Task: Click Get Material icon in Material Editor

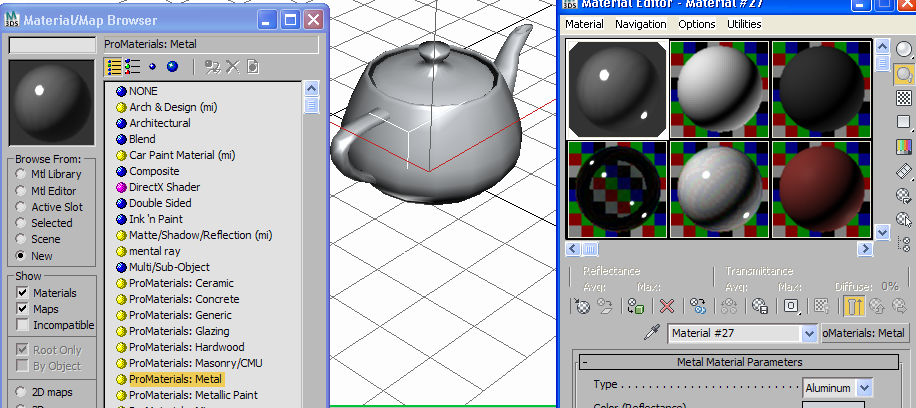Action: pyautogui.click(x=583, y=306)
